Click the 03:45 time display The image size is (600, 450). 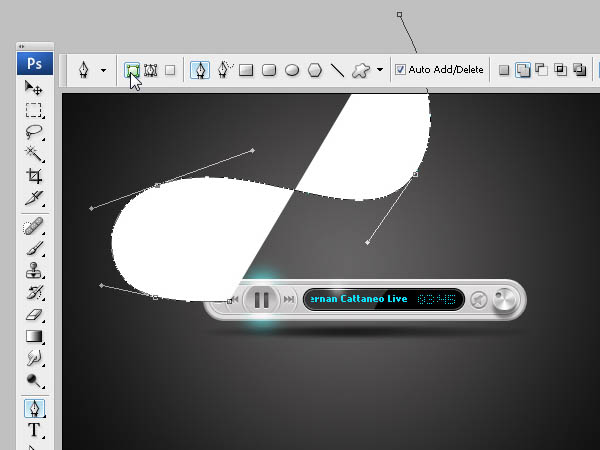pos(436,299)
